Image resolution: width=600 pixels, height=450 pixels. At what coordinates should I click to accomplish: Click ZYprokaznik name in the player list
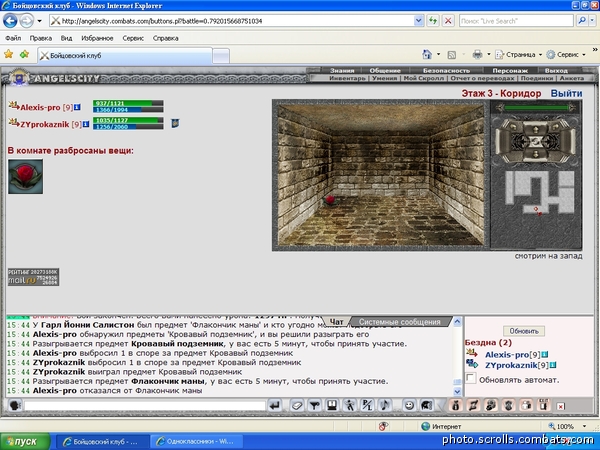click(511, 365)
